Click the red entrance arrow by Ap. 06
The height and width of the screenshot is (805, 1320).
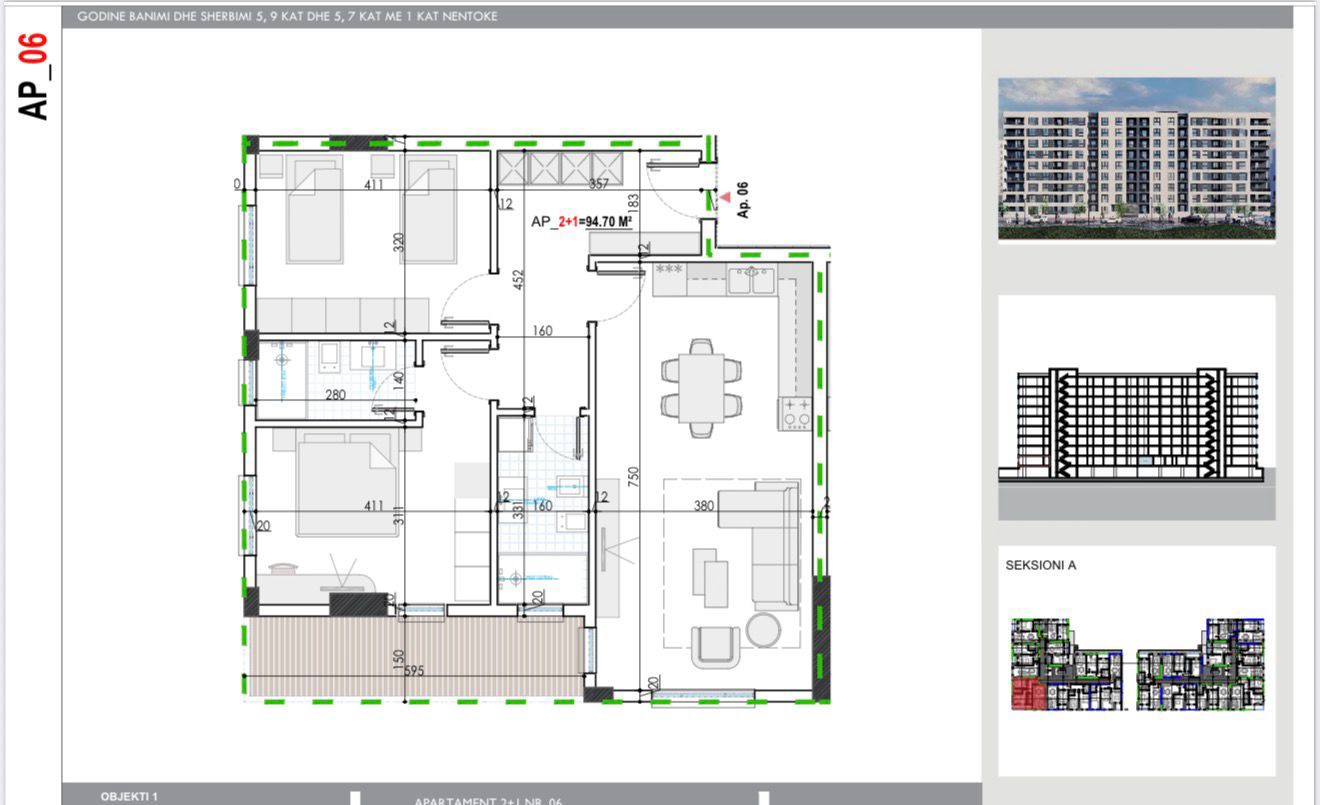pyautogui.click(x=725, y=198)
